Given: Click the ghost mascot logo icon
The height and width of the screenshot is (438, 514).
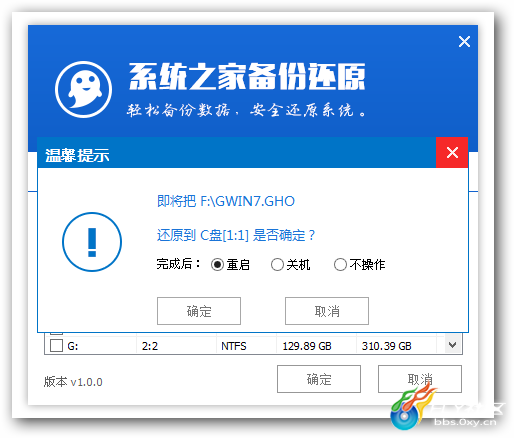Looking at the screenshot, I should point(83,89).
